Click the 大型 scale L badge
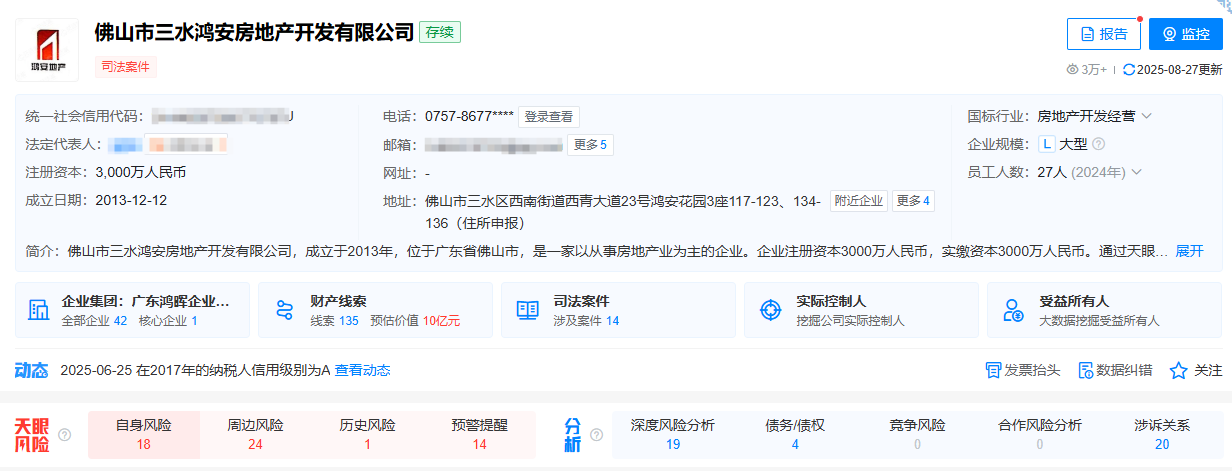This screenshot has height=471, width=1232. pos(1047,144)
